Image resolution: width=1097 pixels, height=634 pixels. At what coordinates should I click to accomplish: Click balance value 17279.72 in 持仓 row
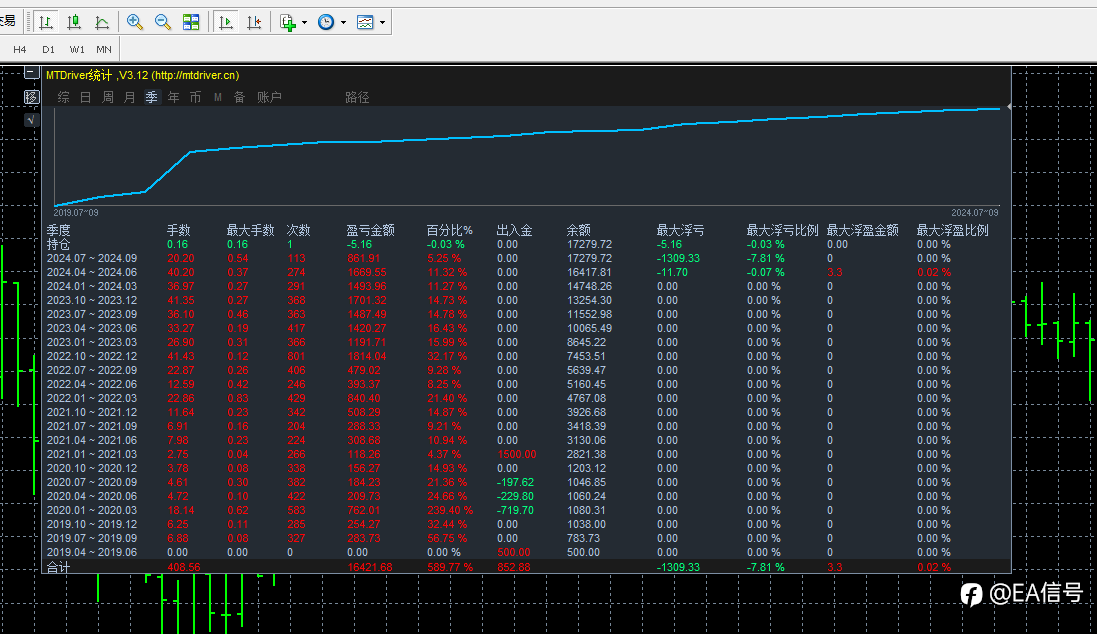(x=589, y=244)
